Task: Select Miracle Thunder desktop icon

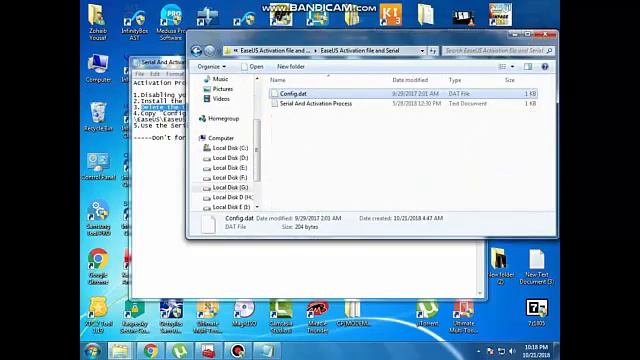Action: point(317,317)
